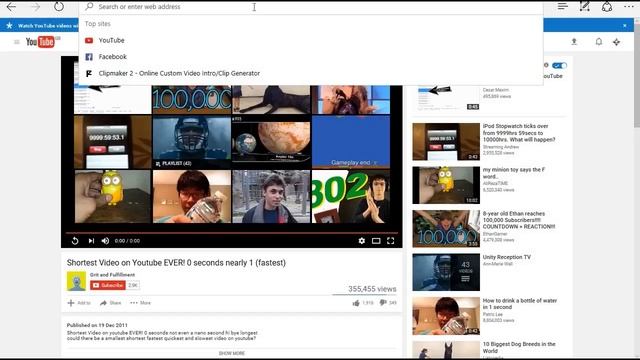Go forward with the browser forward arrow
The height and width of the screenshot is (360, 640).
(36, 7)
